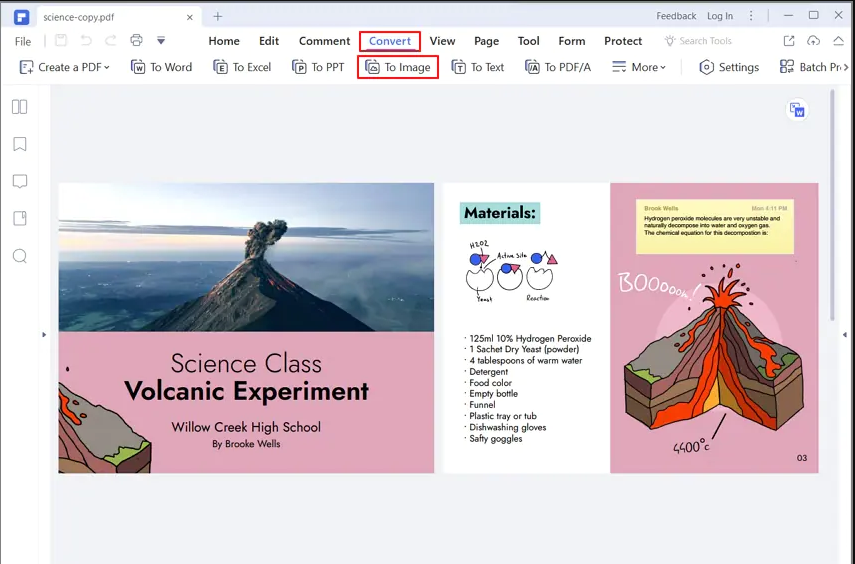Click the save icon in quick toolbar
The width and height of the screenshot is (855, 564).
tap(61, 40)
